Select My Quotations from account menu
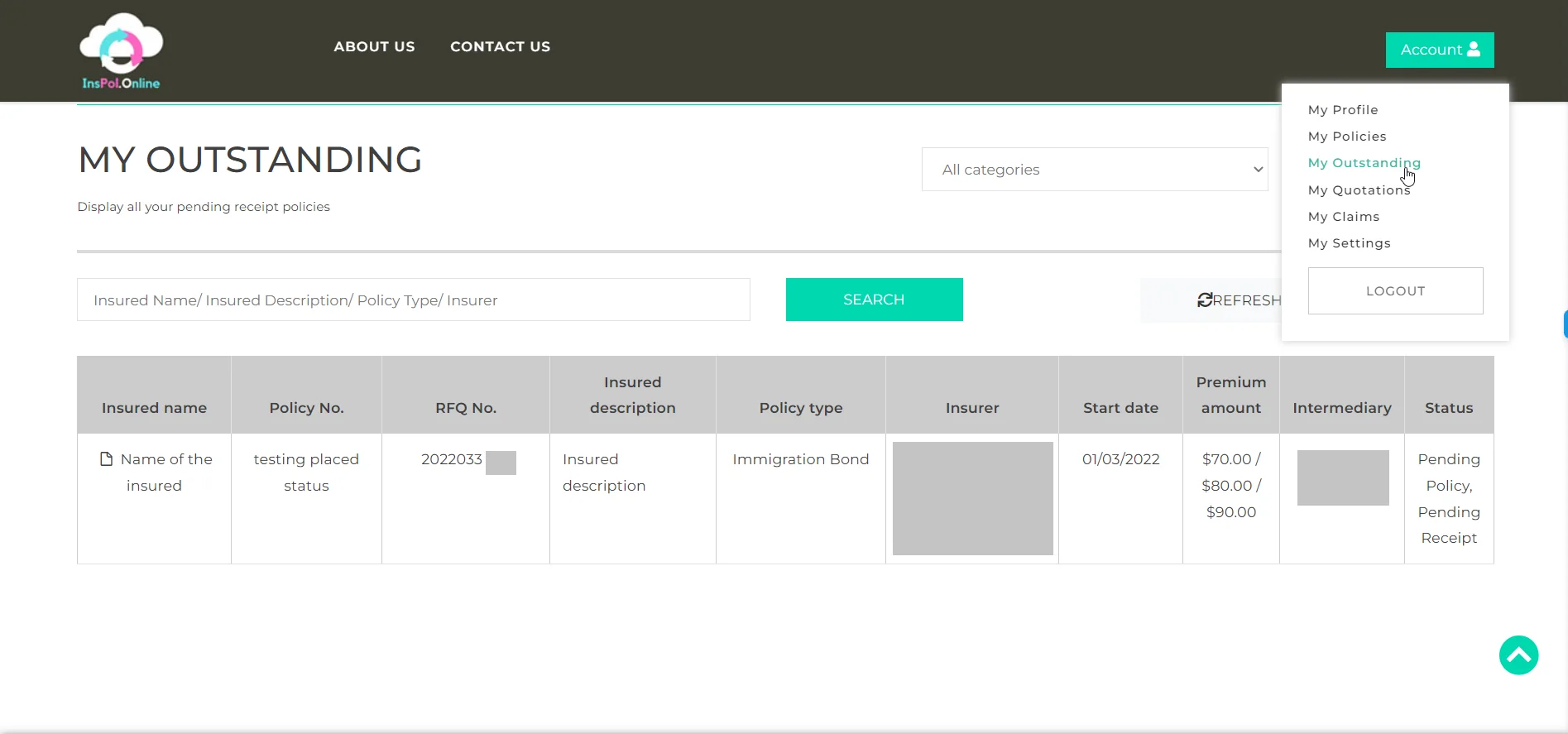1568x734 pixels. (x=1359, y=190)
